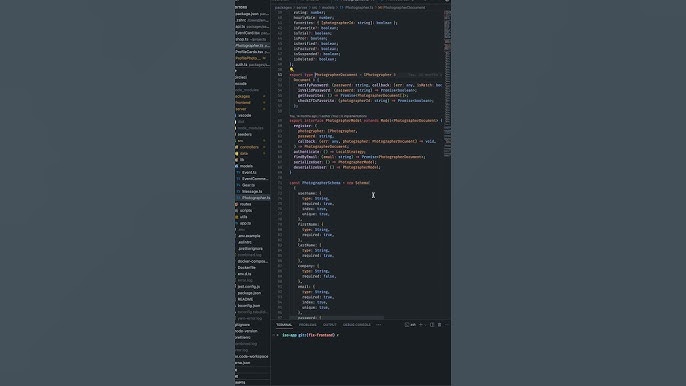Open the DEBUG CONSOLE tab
This screenshot has height=386, width=686.
pos(357,325)
